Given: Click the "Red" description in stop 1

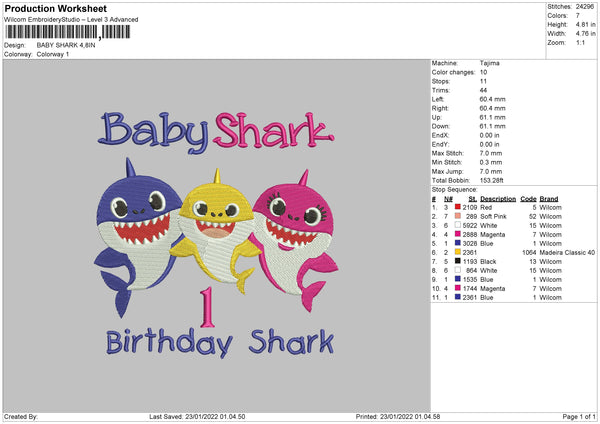Looking at the screenshot, I should pos(486,207).
